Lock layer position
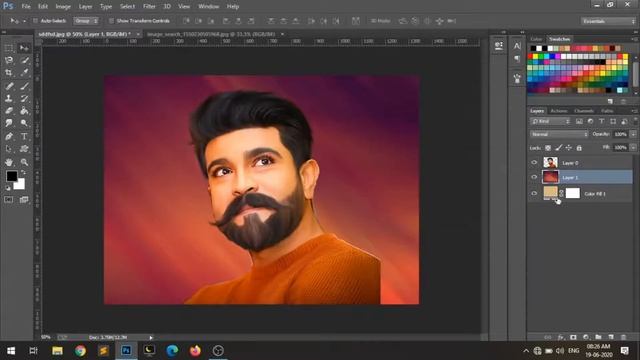640x360 pixels. 569,148
